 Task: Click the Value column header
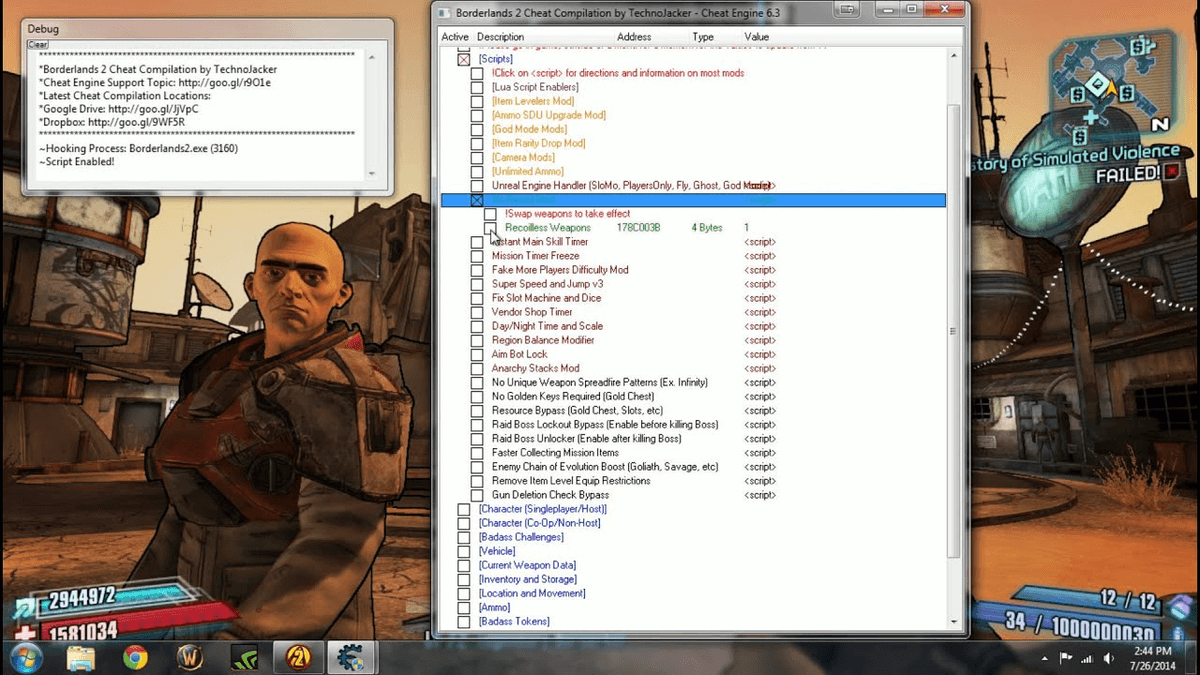pyautogui.click(x=756, y=37)
